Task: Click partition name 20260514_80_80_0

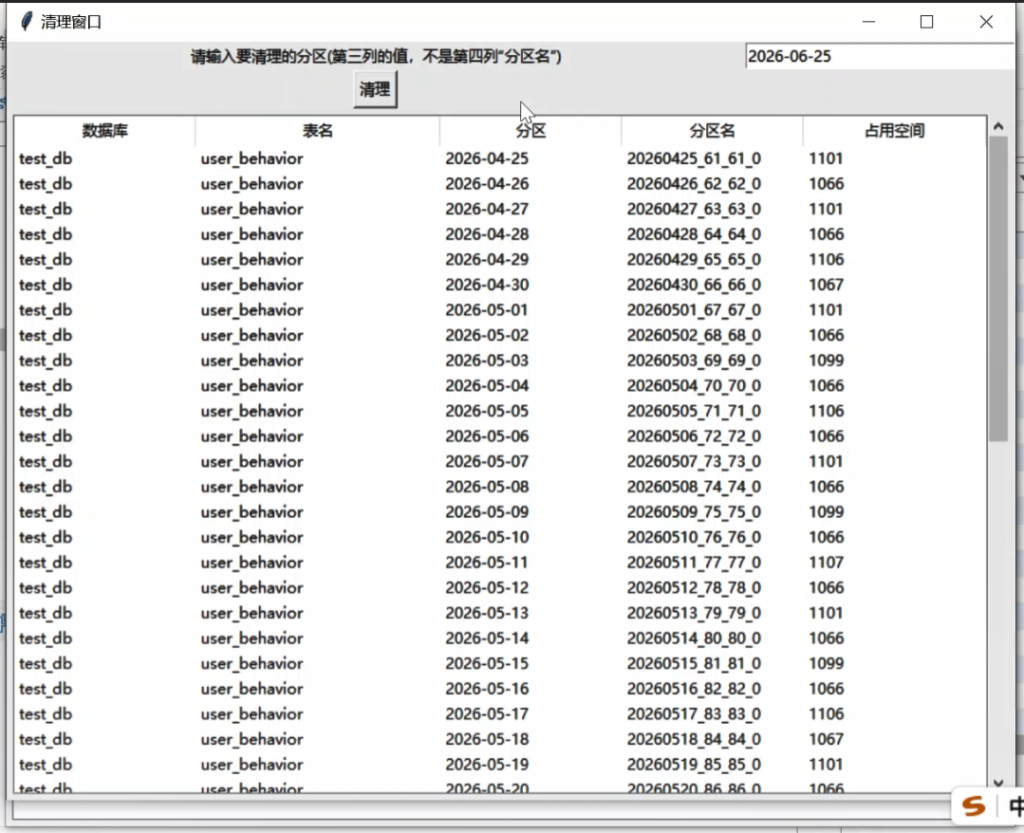Action: [694, 638]
